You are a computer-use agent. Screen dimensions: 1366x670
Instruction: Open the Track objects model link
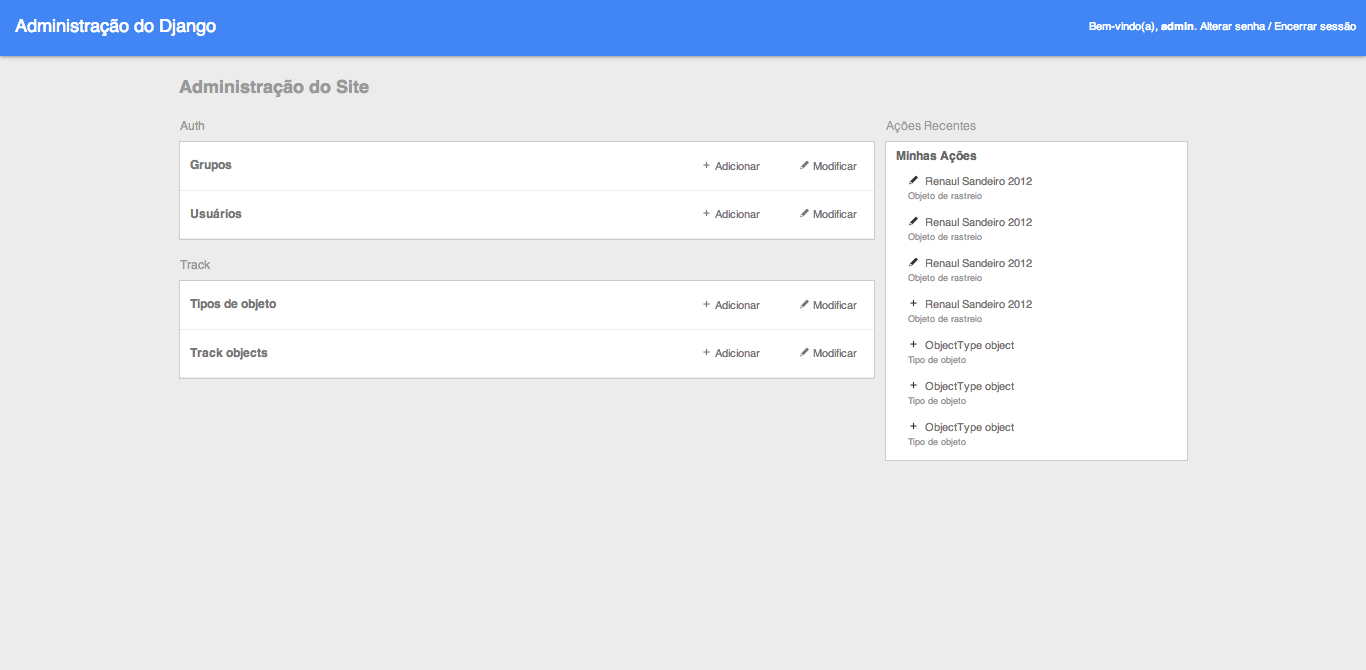[x=229, y=353]
